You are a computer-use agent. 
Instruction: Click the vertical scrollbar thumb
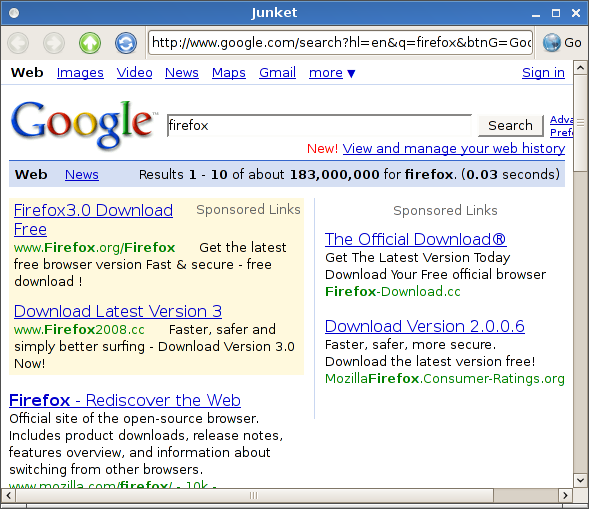[x=580, y=123]
